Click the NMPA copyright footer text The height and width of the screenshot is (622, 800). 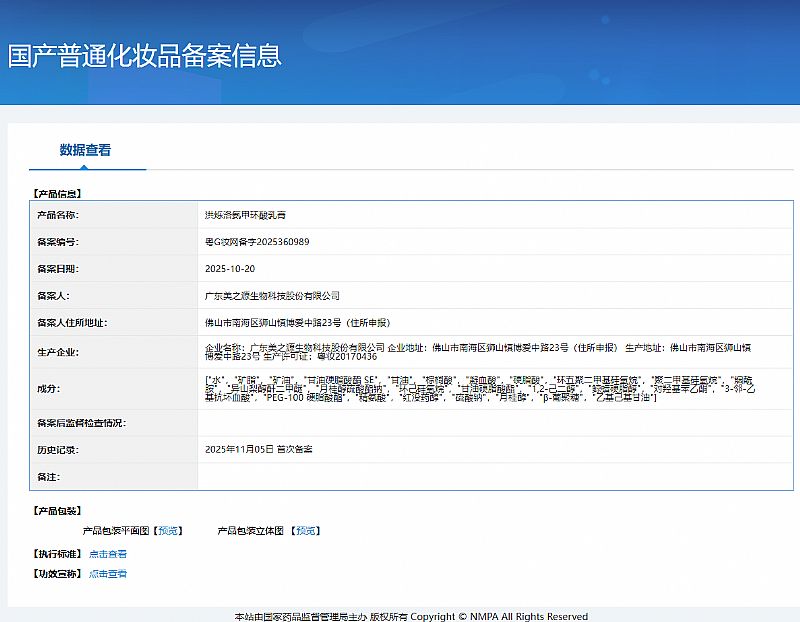[411, 616]
